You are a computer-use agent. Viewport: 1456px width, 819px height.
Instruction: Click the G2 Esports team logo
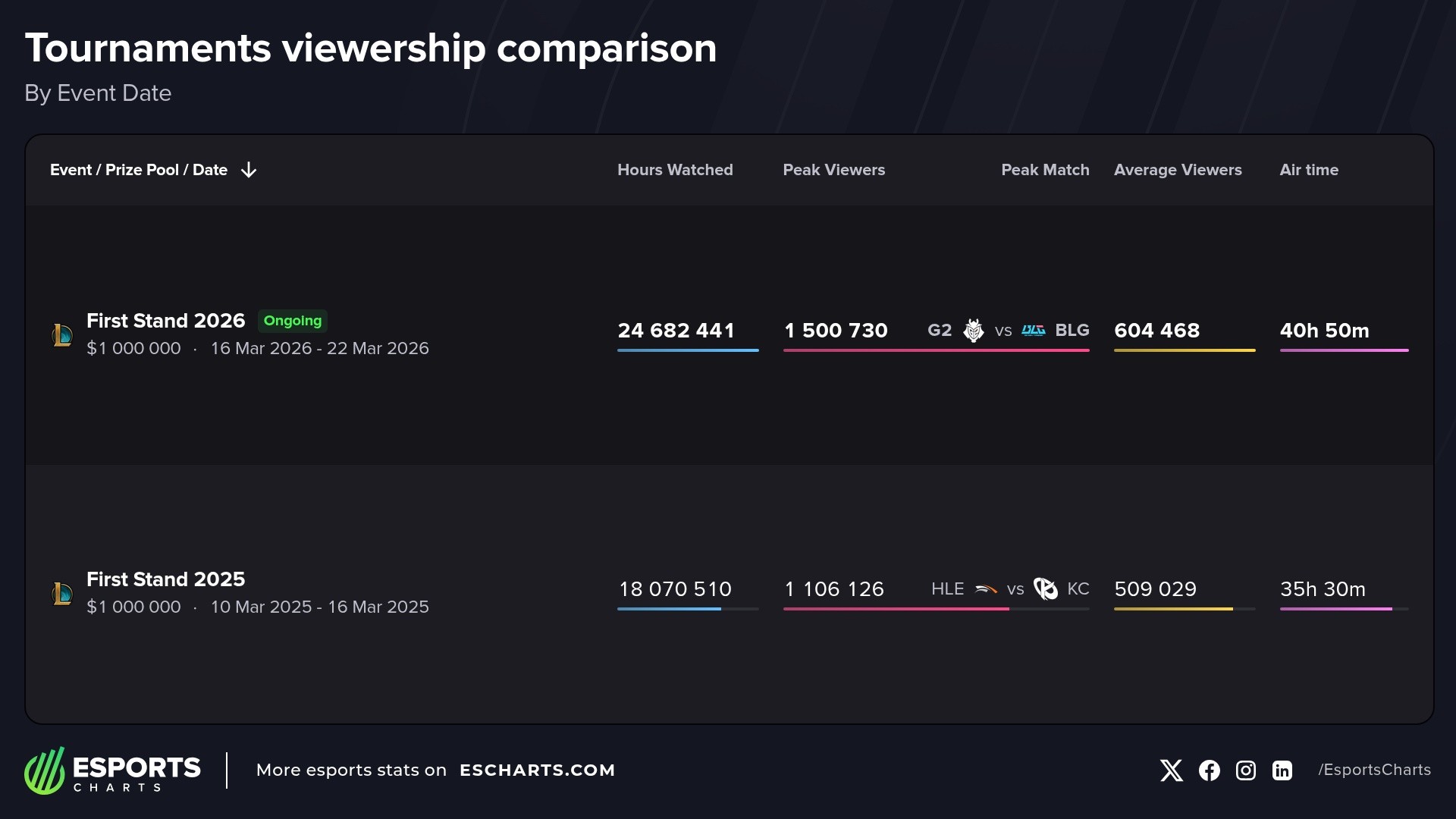click(974, 331)
